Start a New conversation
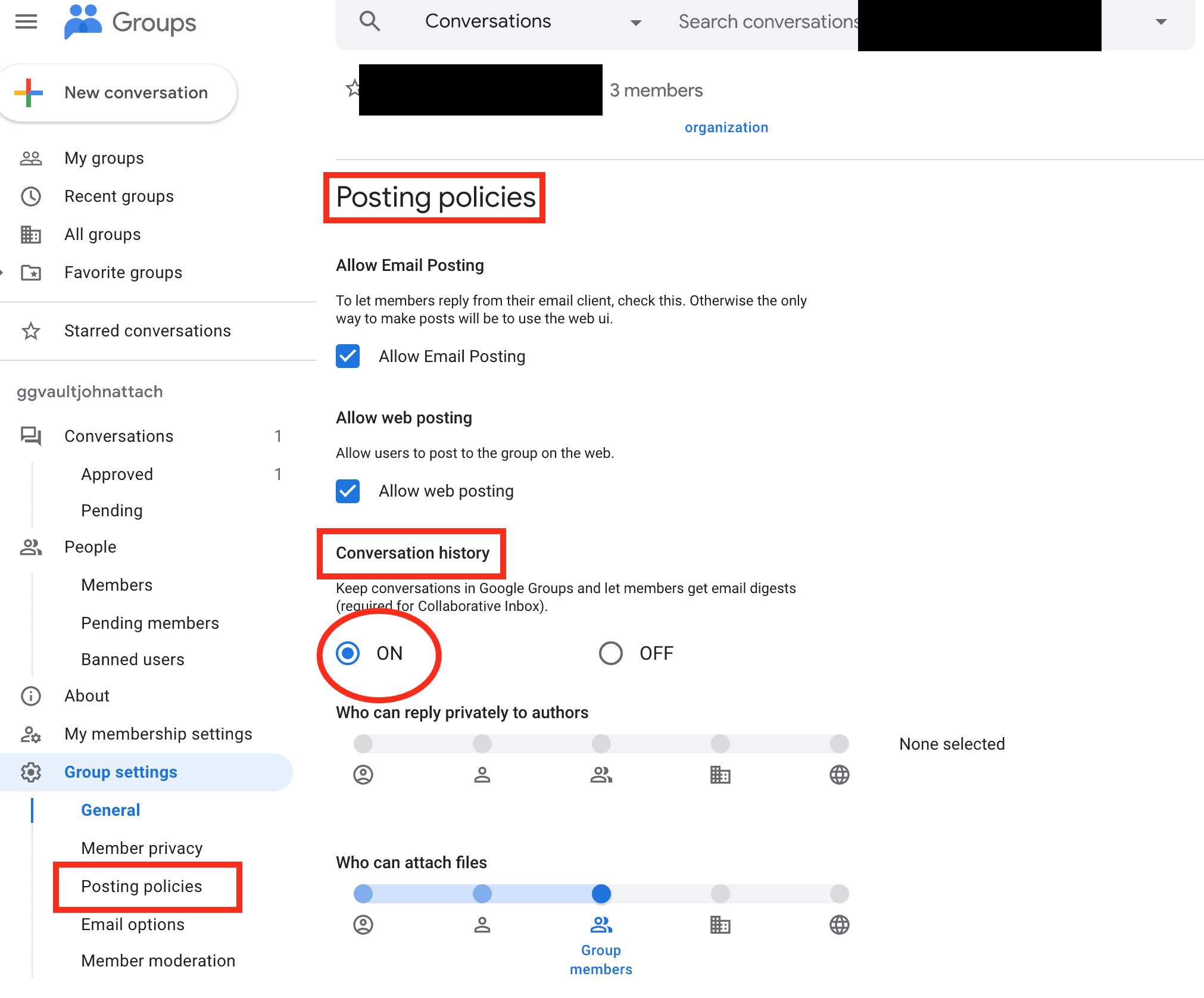The height and width of the screenshot is (998, 1204). [118, 93]
